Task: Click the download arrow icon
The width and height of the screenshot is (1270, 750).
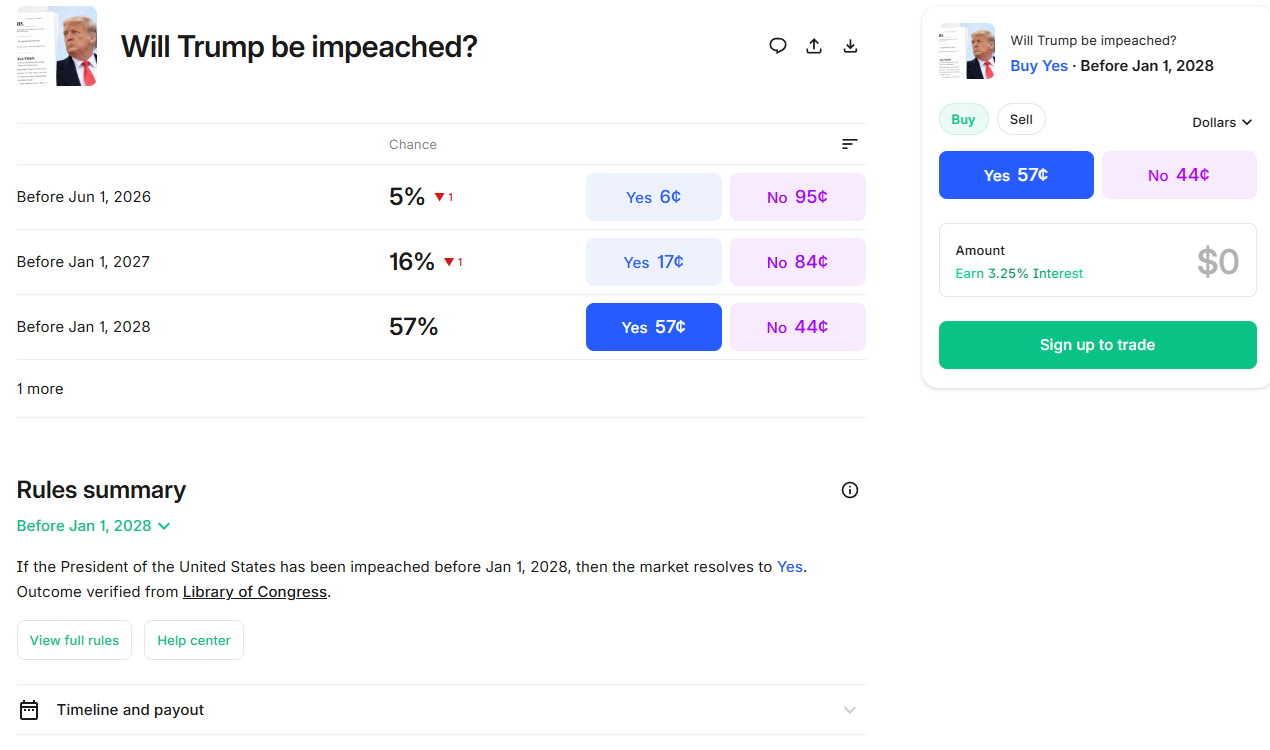Action: point(850,46)
